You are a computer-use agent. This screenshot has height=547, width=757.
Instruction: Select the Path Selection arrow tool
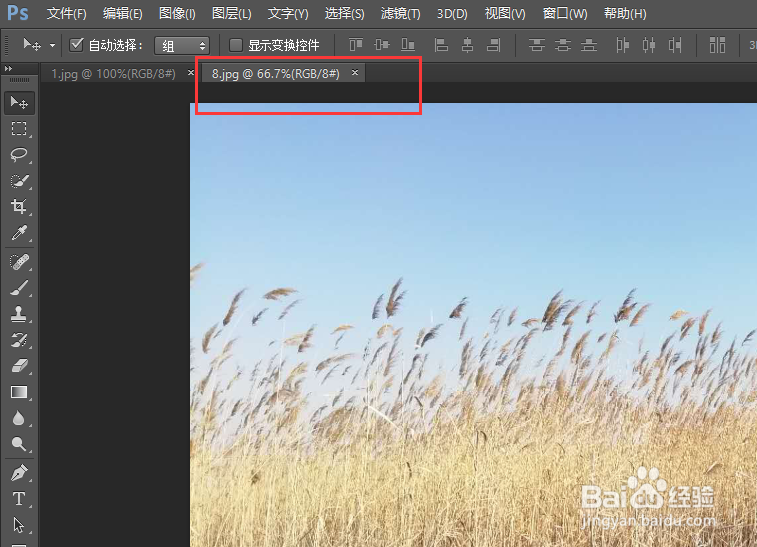coord(18,525)
